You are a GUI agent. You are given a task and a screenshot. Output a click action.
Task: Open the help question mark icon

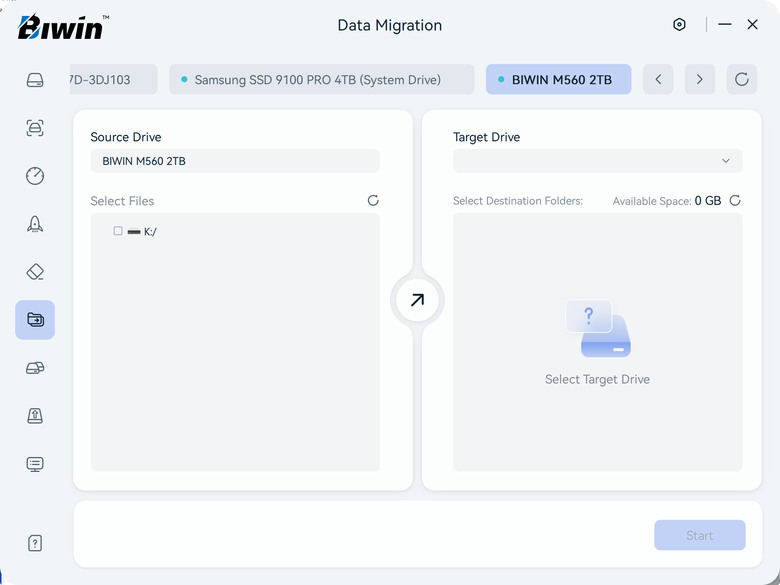(35, 543)
